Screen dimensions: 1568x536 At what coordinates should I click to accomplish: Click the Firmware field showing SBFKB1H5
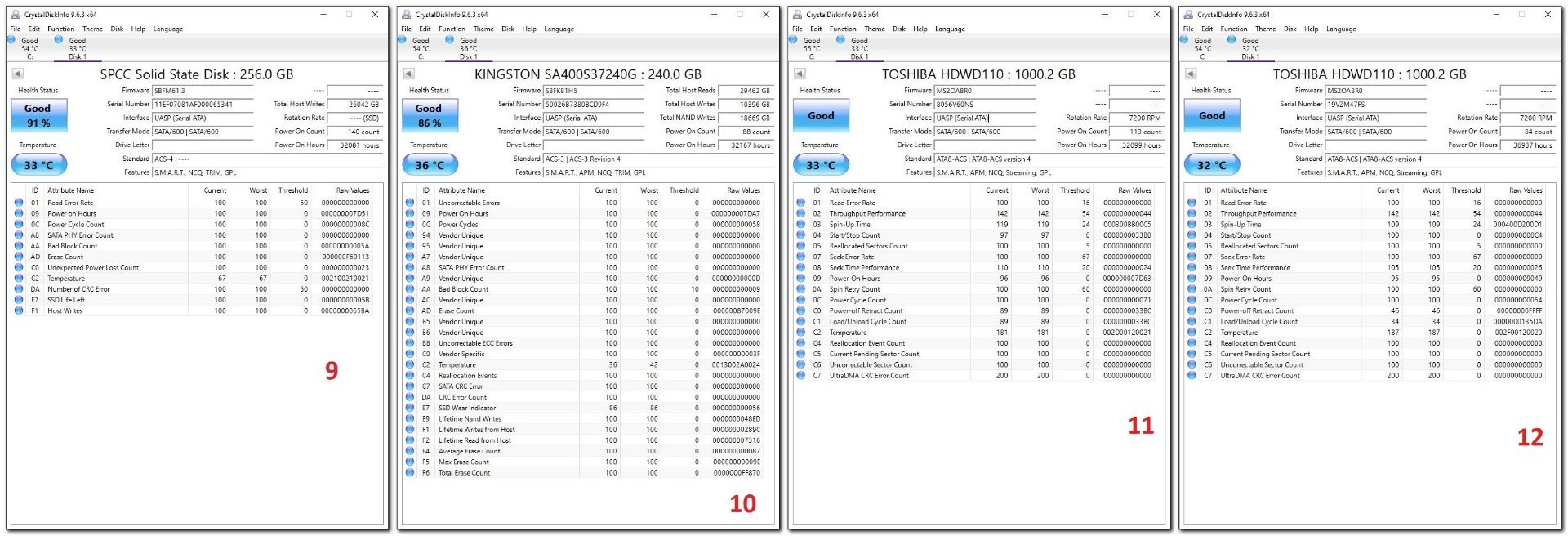[595, 91]
